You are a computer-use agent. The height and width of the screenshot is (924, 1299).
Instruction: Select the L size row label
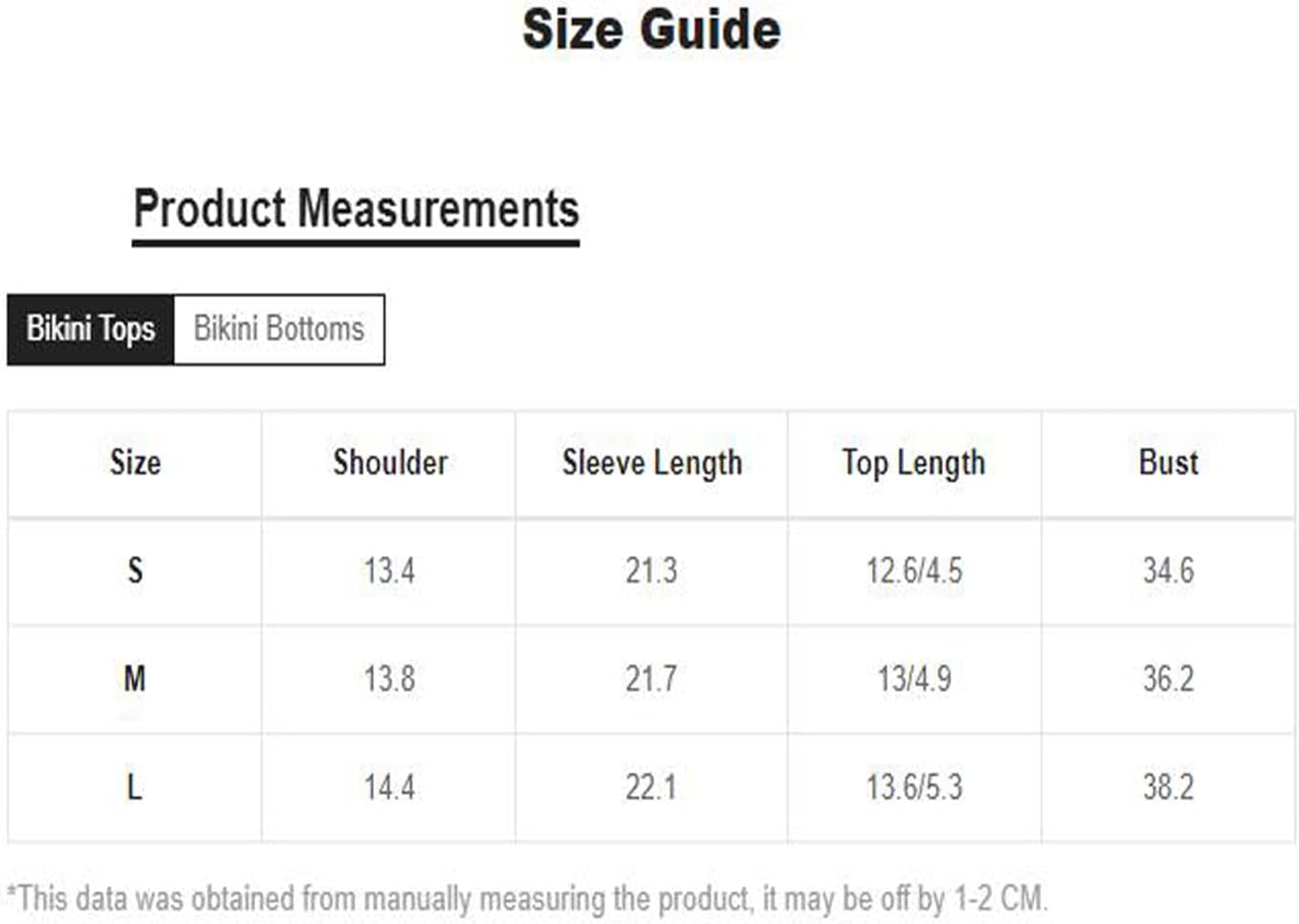(135, 787)
